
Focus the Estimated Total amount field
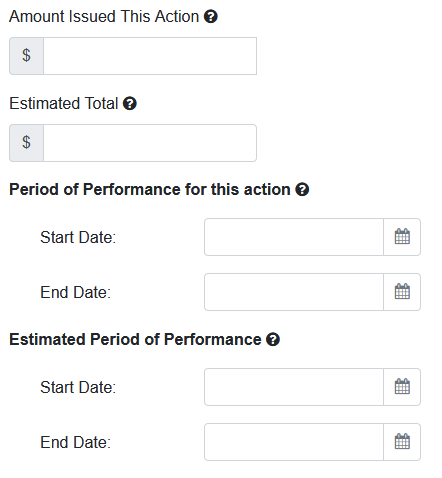[x=150, y=143]
